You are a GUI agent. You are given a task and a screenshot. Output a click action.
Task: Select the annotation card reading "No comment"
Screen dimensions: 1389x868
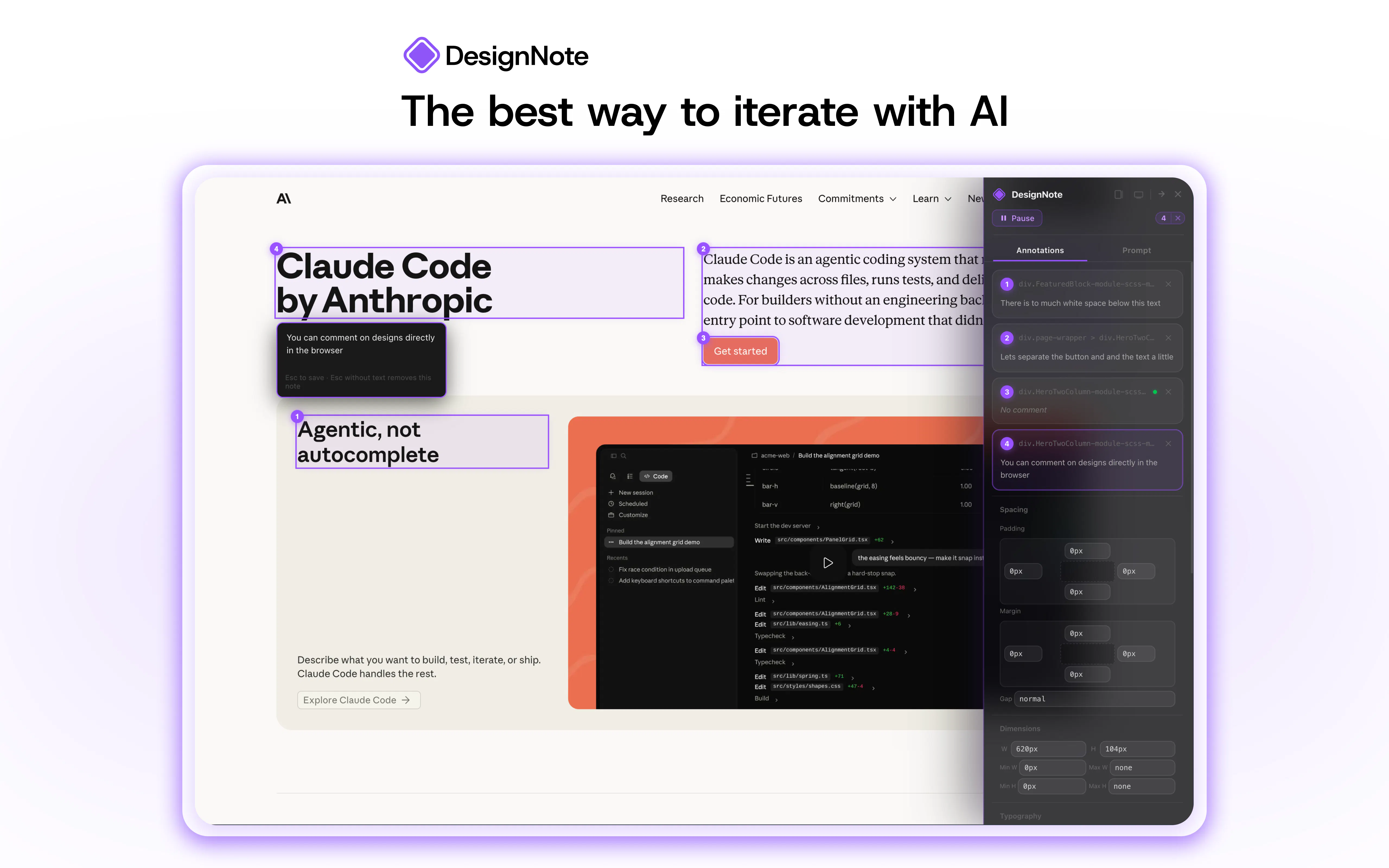tap(1087, 401)
